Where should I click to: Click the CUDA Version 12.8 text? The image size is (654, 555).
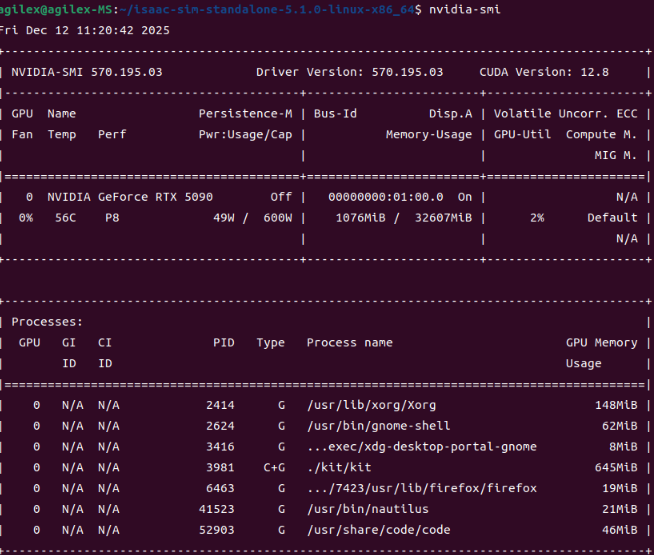pos(544,72)
